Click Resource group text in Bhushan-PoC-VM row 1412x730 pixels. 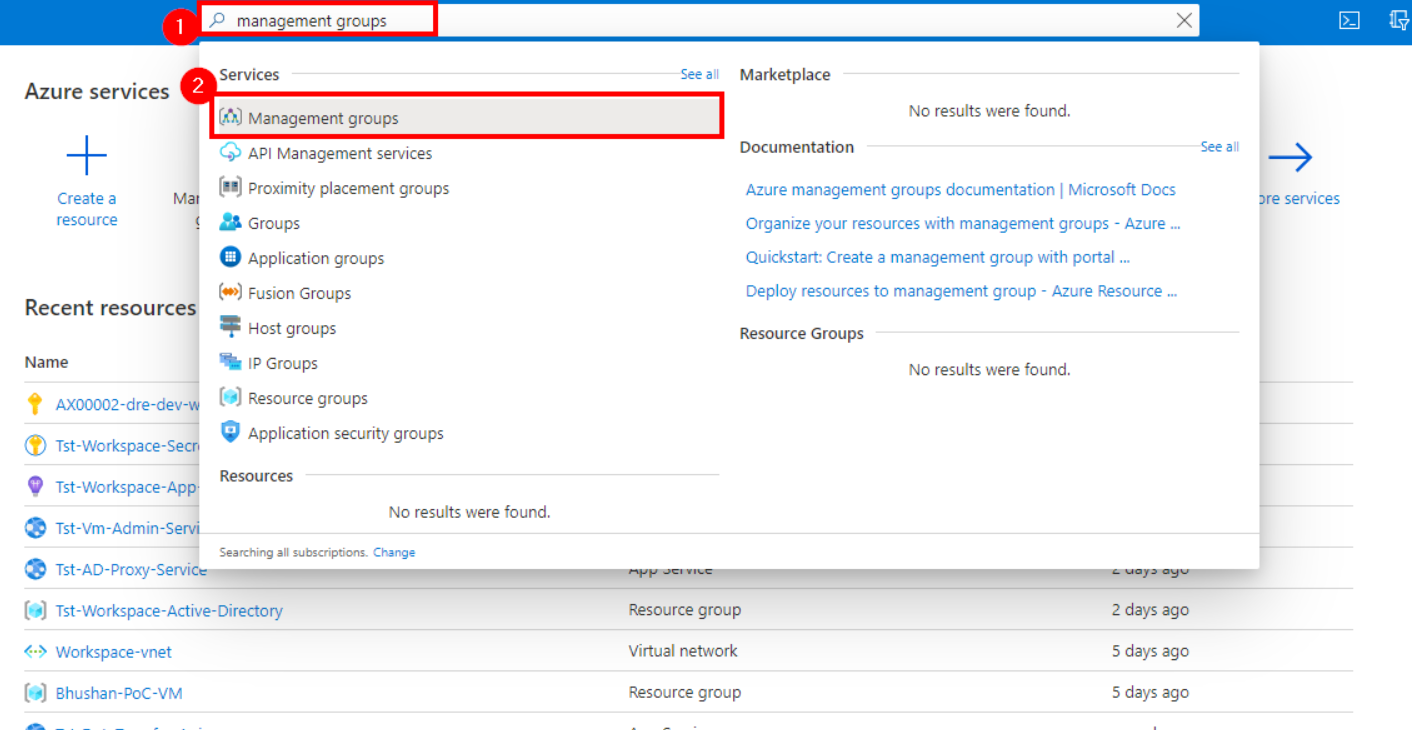pyautogui.click(x=684, y=692)
